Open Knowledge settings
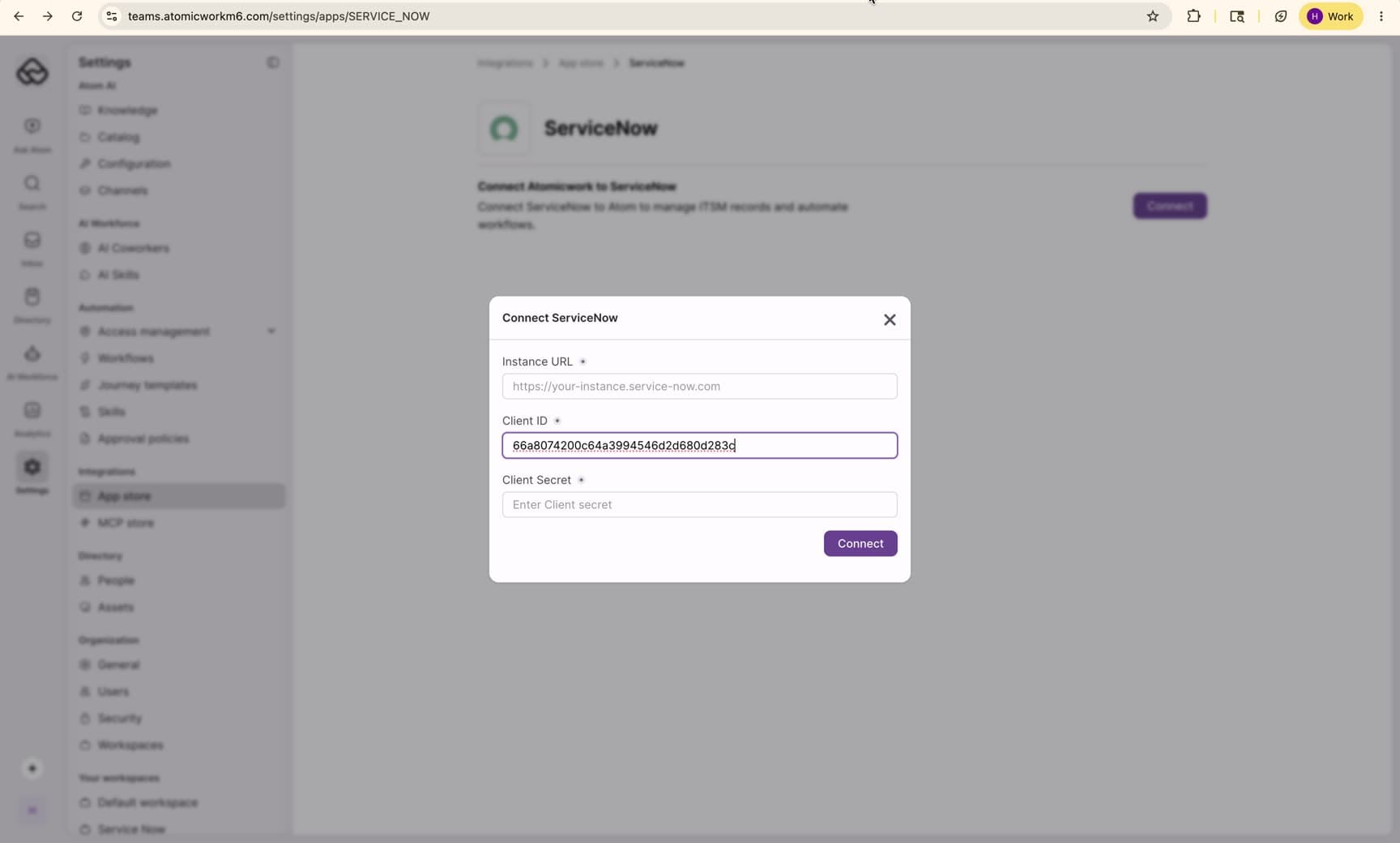This screenshot has width=1400, height=843. (127, 110)
